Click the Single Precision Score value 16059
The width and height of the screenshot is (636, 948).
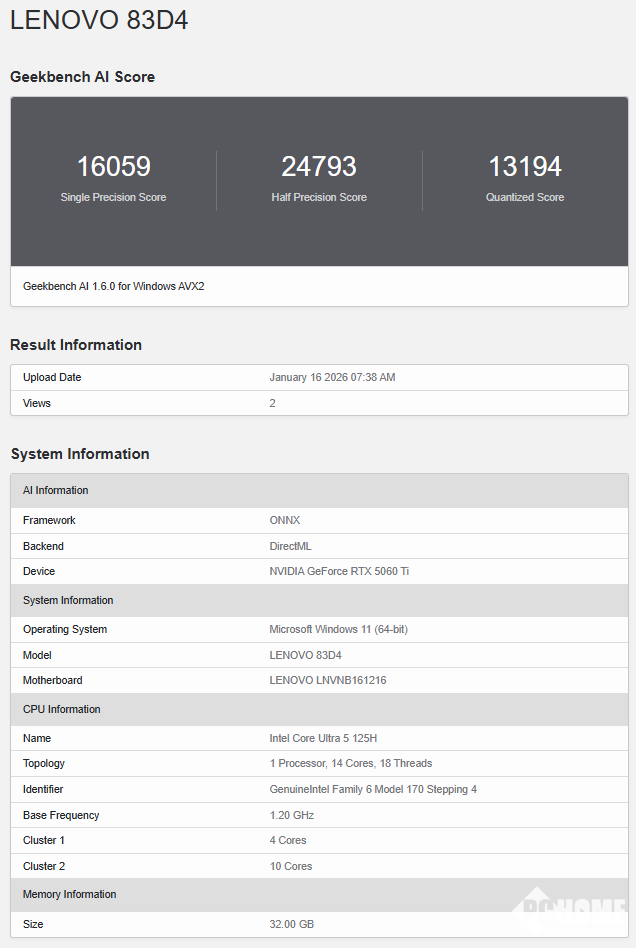113,166
